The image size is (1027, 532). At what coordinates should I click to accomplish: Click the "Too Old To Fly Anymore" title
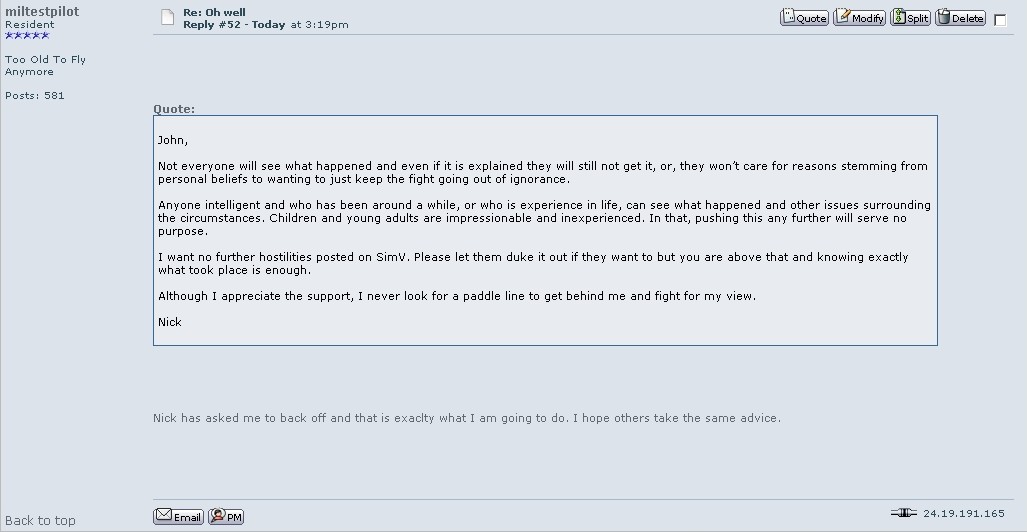[x=45, y=65]
